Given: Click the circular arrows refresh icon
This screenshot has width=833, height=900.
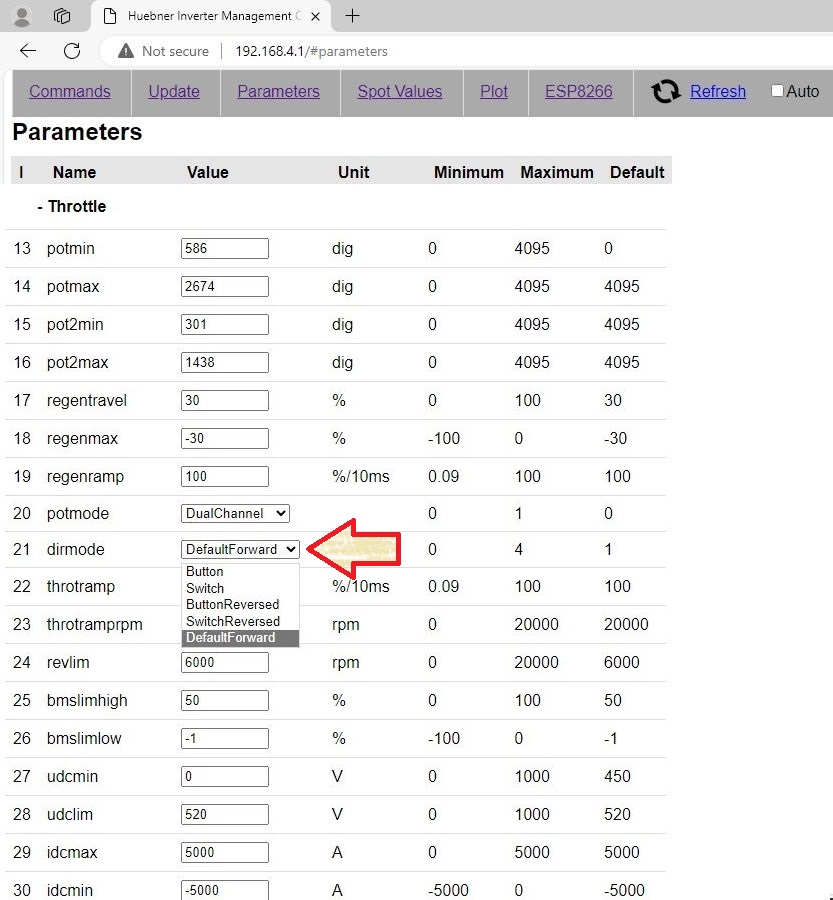Looking at the screenshot, I should click(x=666, y=92).
